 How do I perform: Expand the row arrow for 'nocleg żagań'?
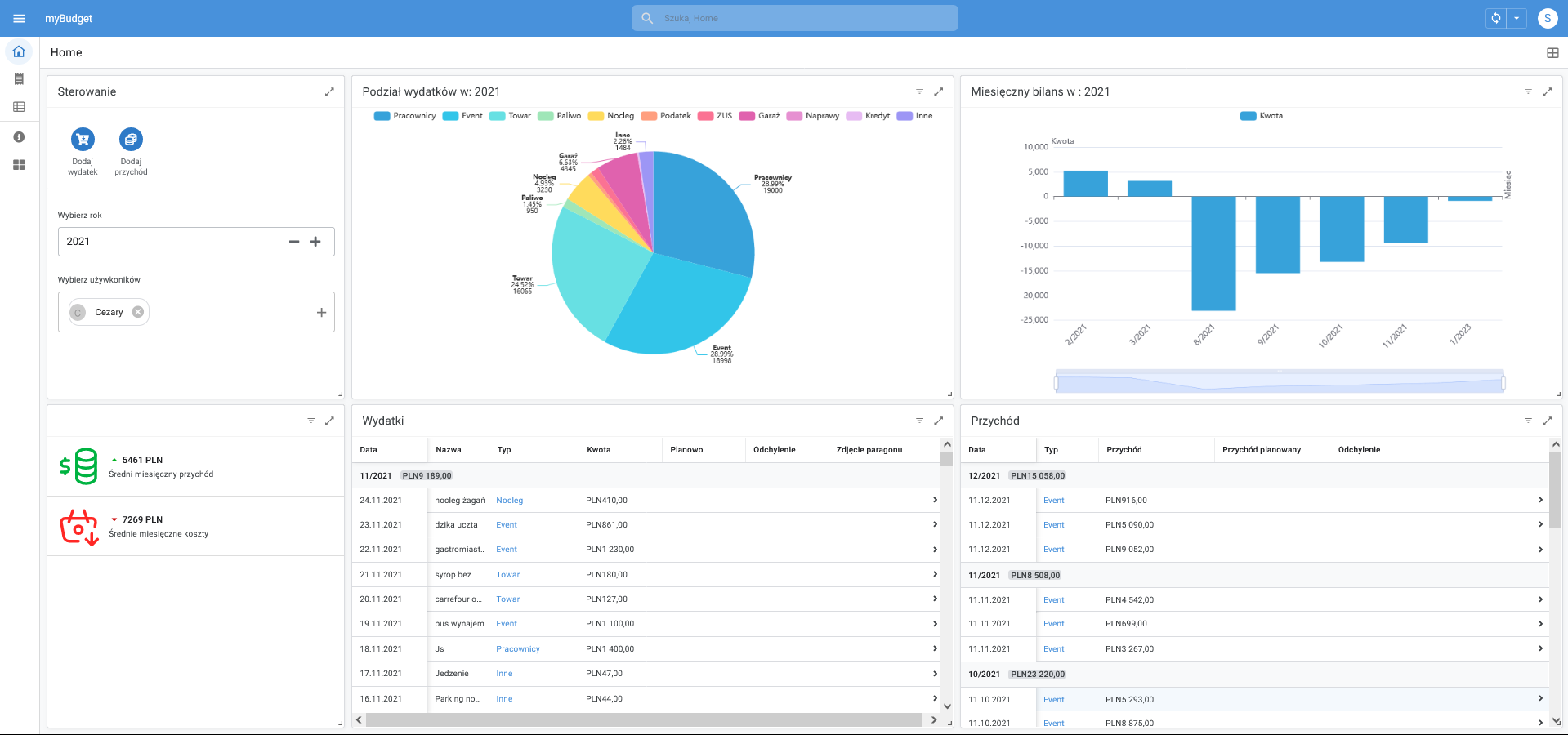tap(935, 500)
